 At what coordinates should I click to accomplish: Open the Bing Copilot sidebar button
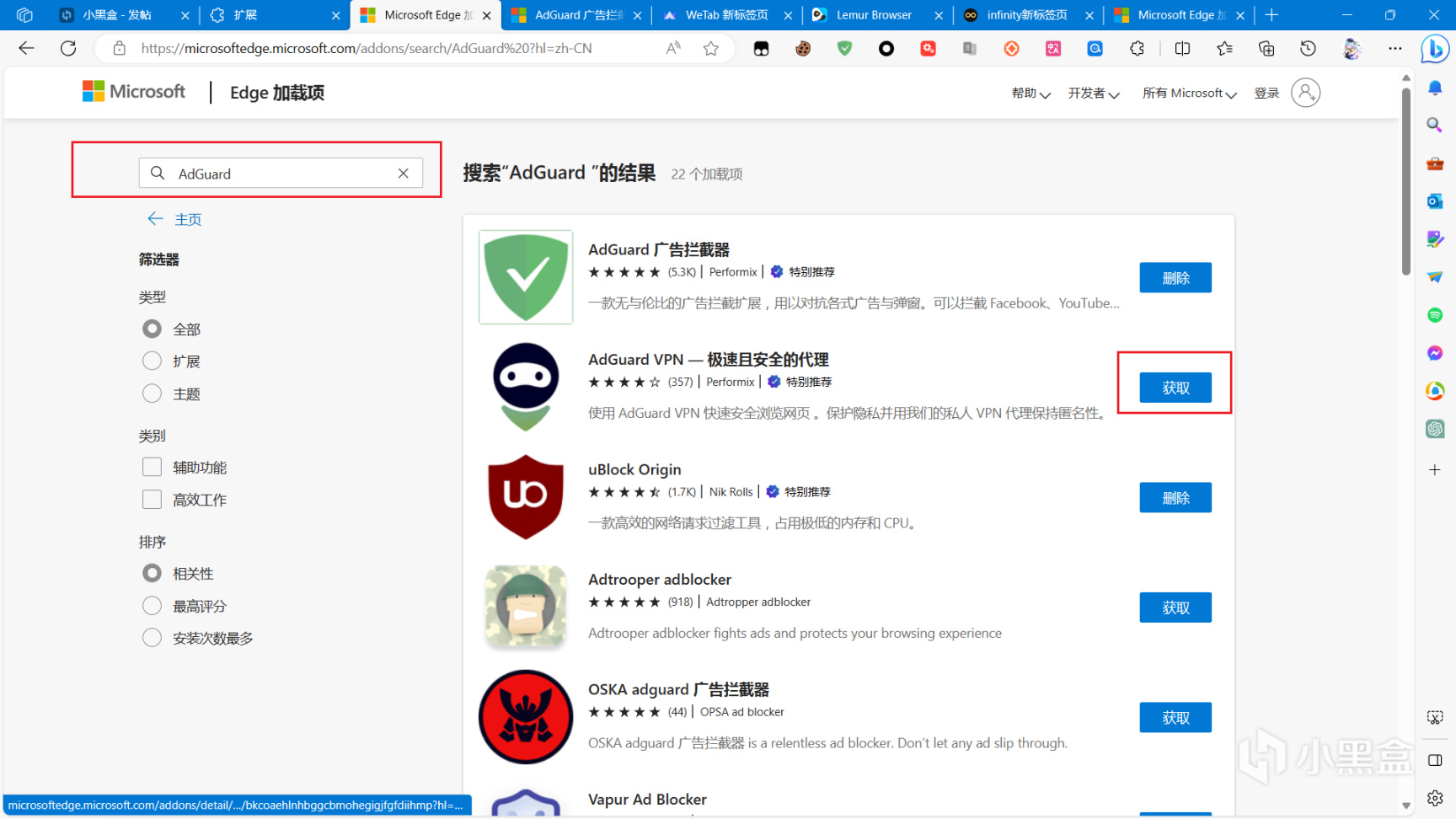point(1434,50)
